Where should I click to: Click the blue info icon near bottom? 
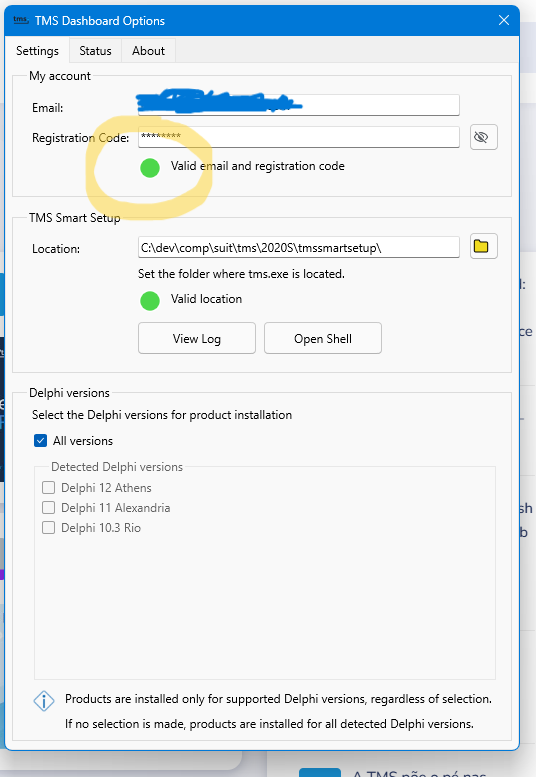click(44, 701)
